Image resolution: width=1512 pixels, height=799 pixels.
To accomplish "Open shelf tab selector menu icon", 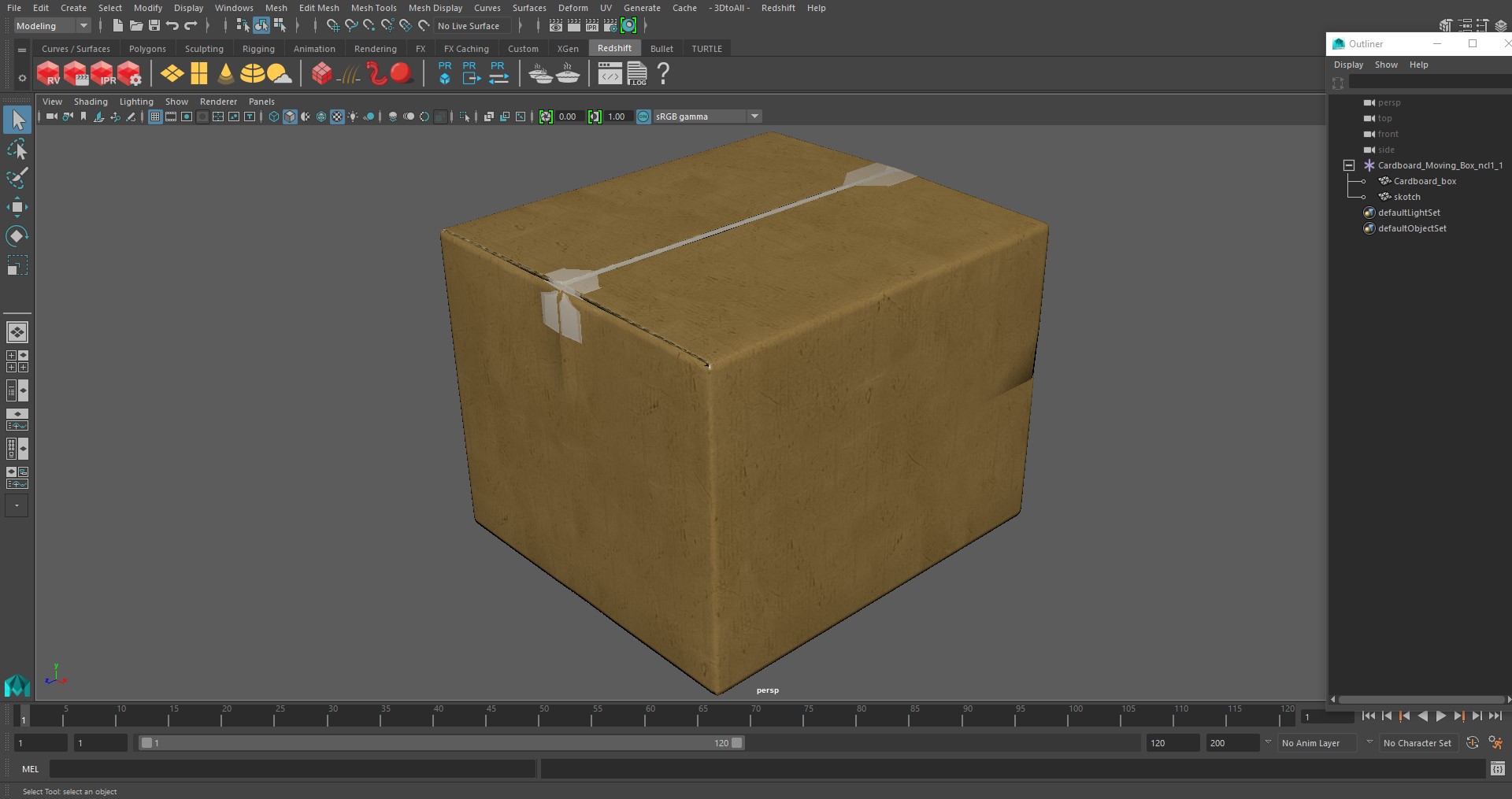I will 22,50.
